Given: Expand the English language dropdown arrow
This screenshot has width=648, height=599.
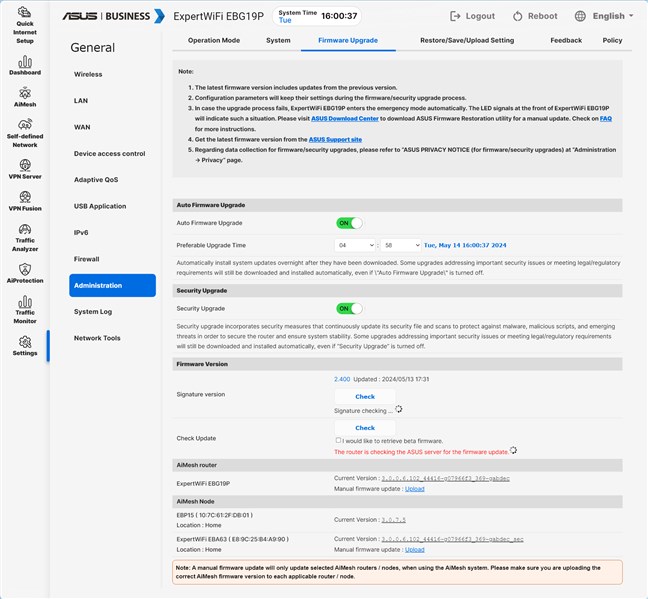Looking at the screenshot, I should (631, 16).
